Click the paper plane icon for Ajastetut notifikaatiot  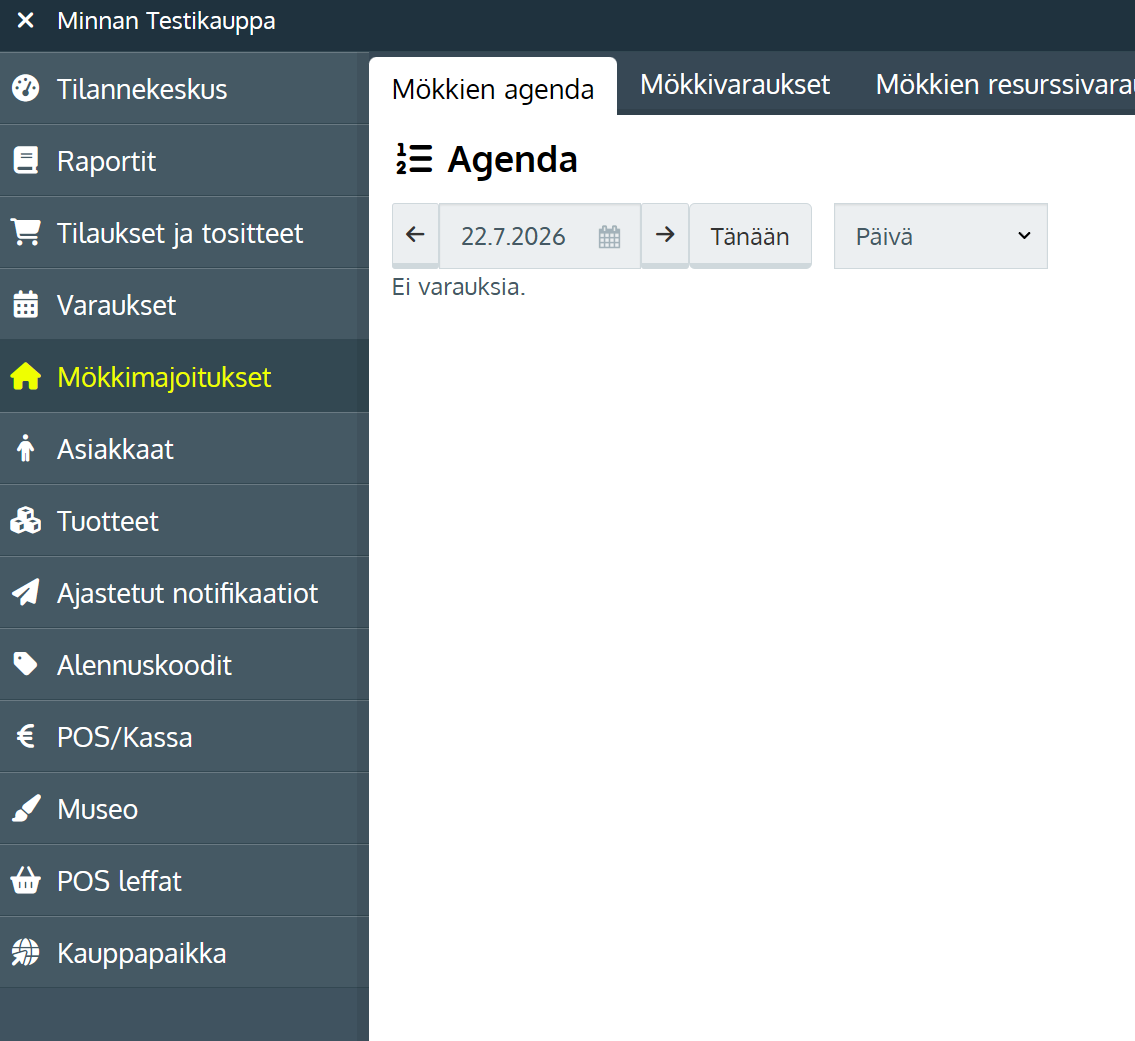tap(25, 592)
